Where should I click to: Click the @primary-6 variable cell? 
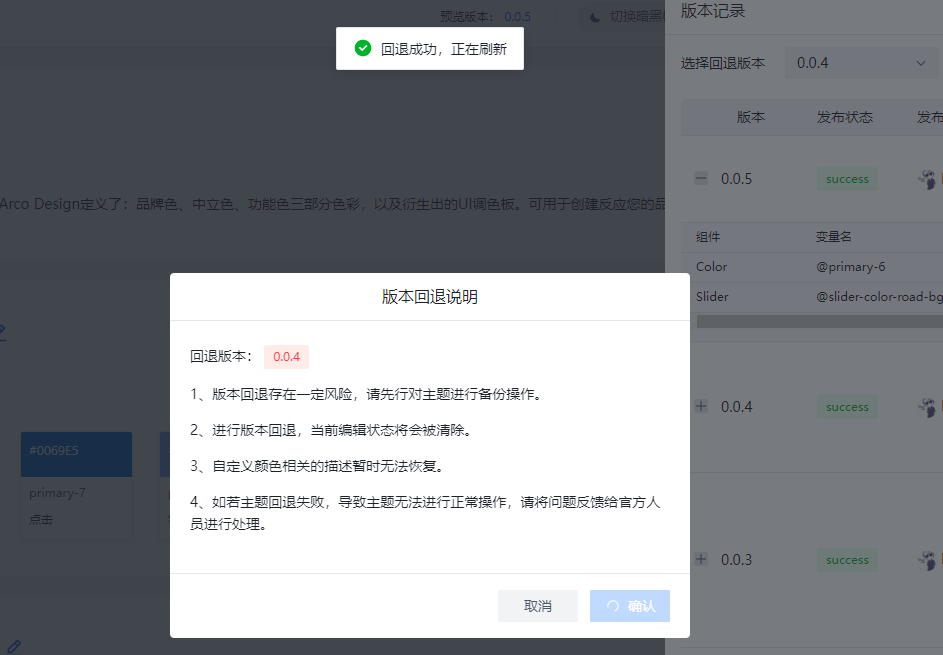tap(850, 266)
